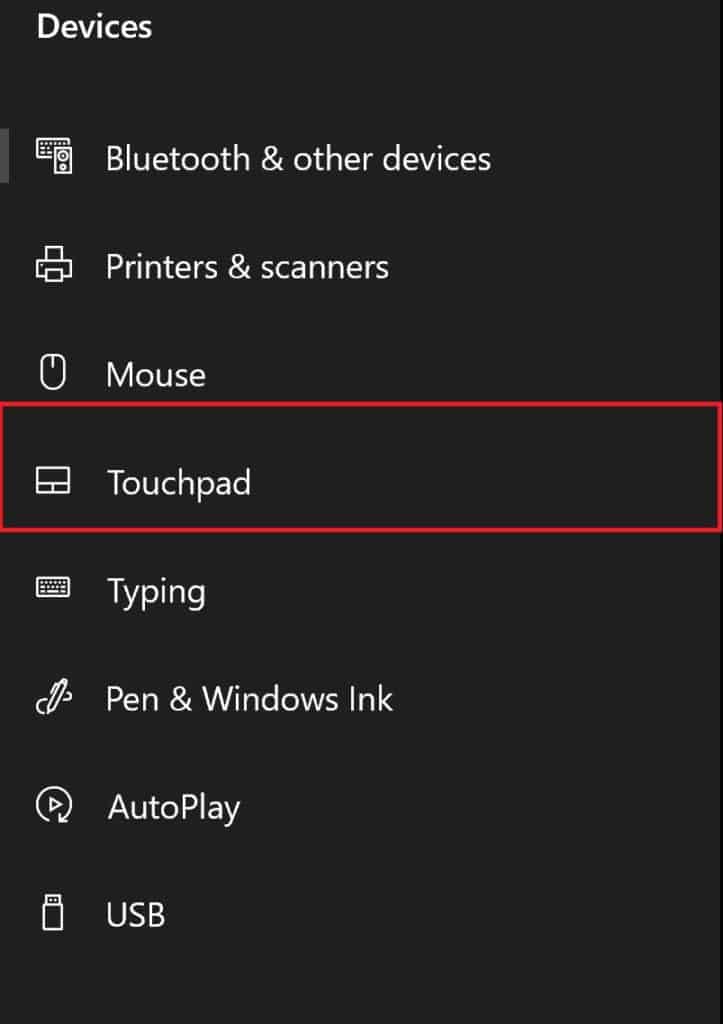Select the AutoPlay text label

click(x=174, y=808)
